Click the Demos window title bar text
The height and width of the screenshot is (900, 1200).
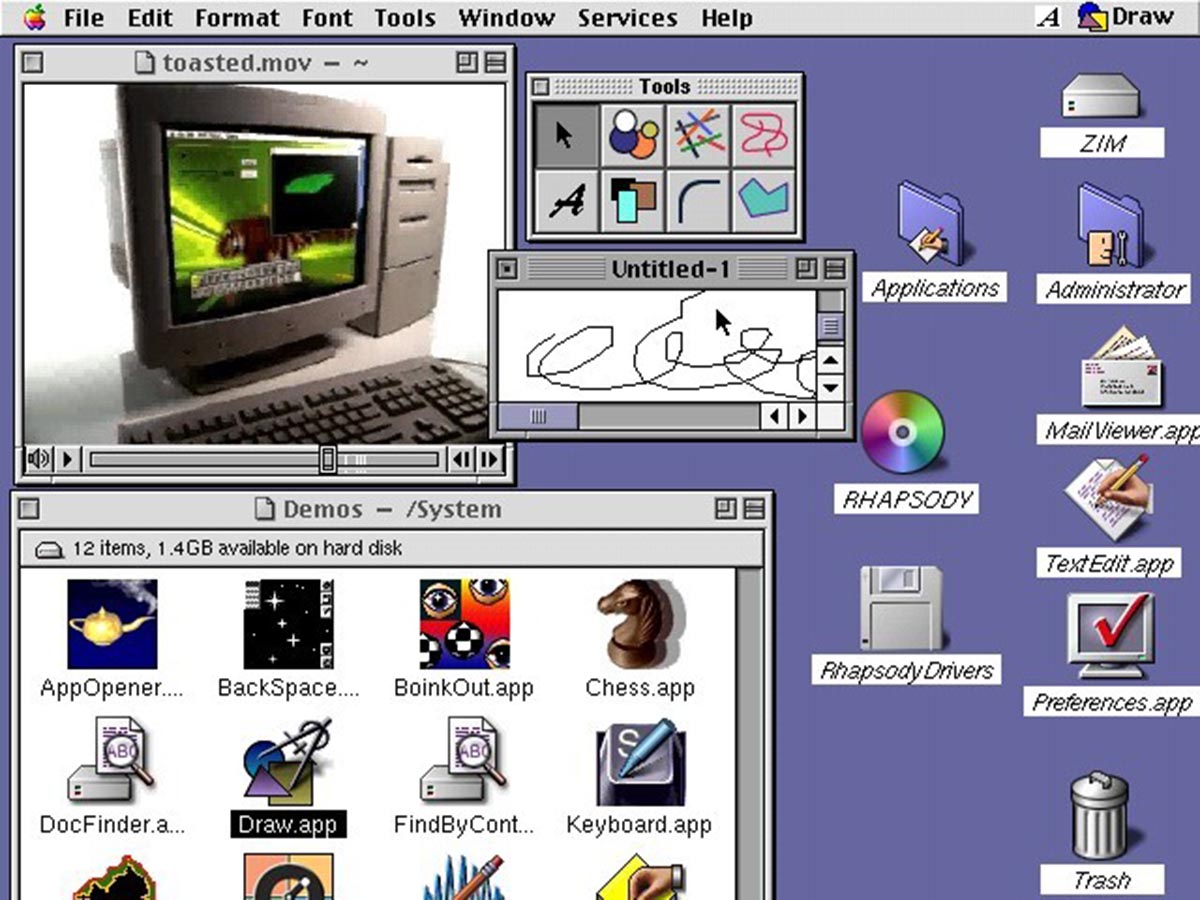392,509
